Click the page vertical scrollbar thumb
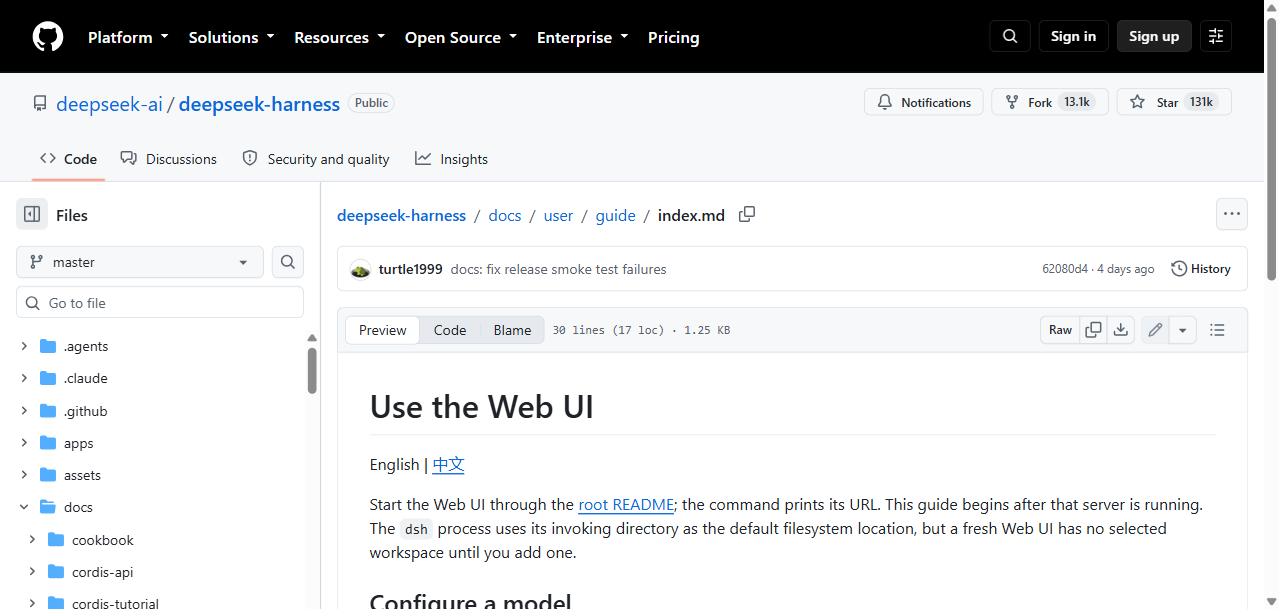 click(x=1272, y=148)
